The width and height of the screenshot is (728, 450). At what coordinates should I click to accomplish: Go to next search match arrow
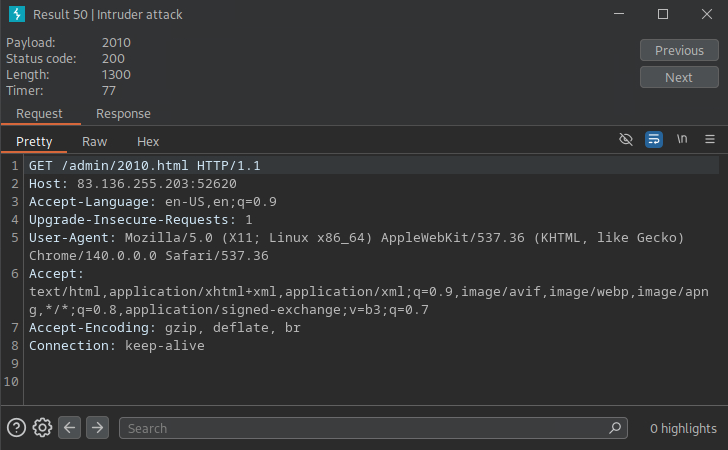point(97,428)
